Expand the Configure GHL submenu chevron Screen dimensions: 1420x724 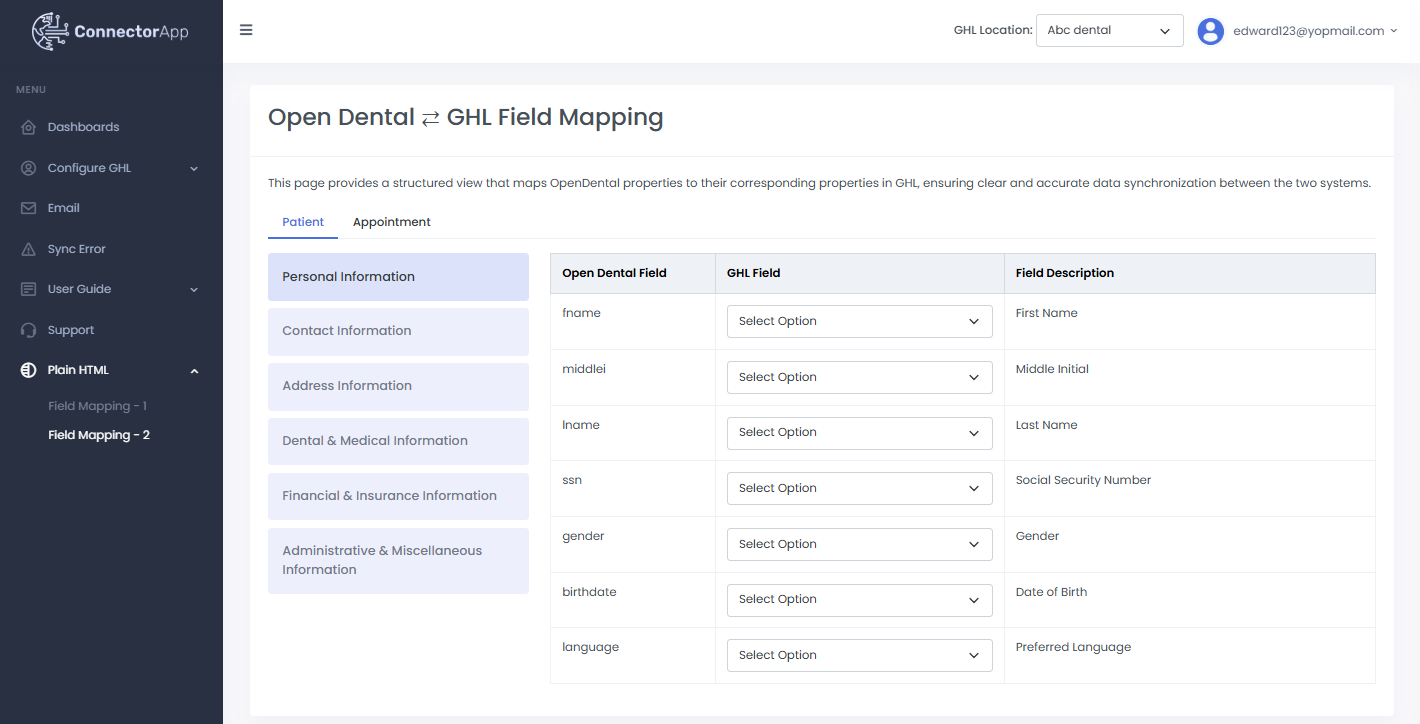(x=194, y=168)
